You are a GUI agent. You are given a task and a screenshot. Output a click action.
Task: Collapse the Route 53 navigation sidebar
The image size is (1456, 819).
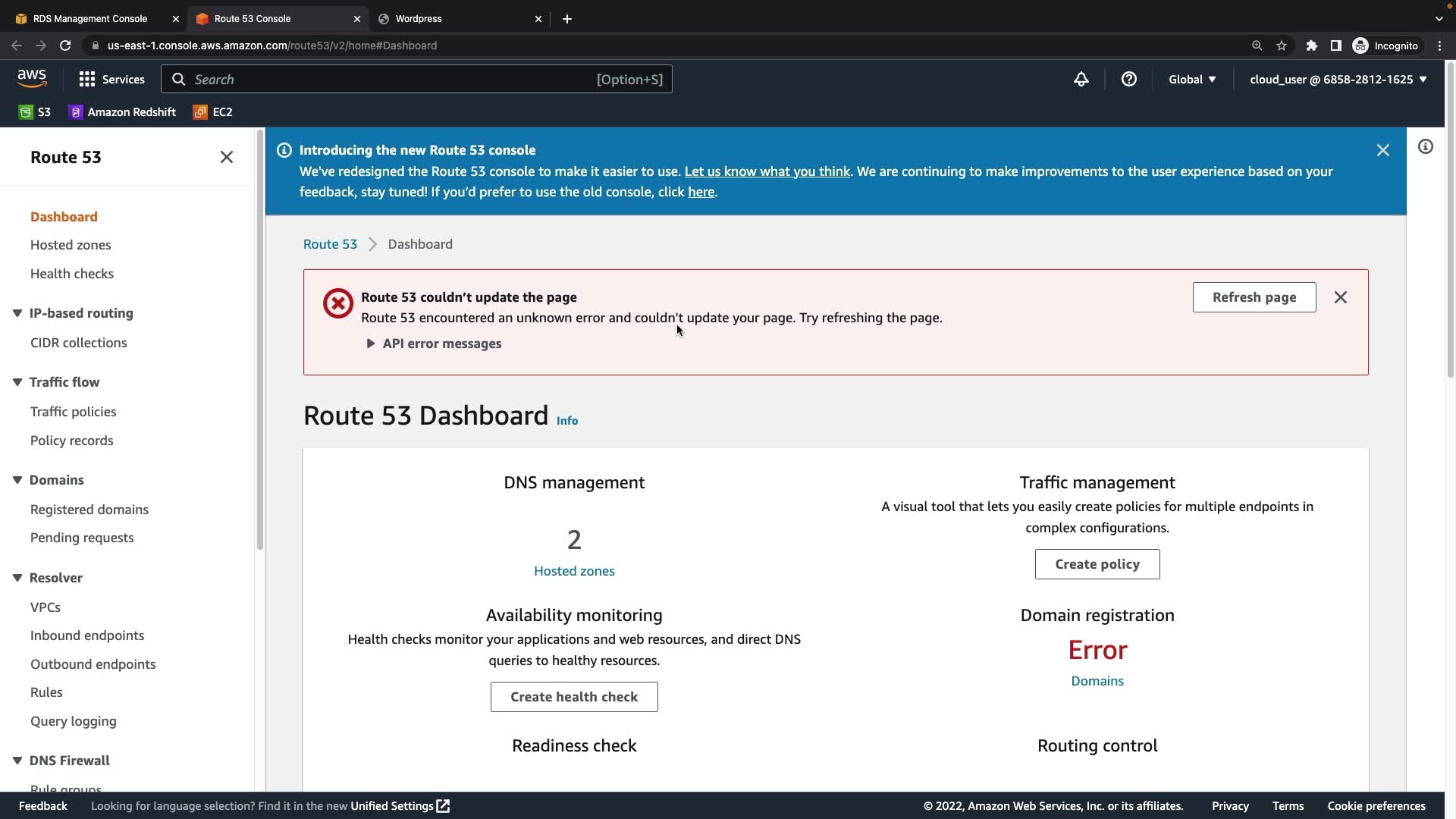(227, 157)
